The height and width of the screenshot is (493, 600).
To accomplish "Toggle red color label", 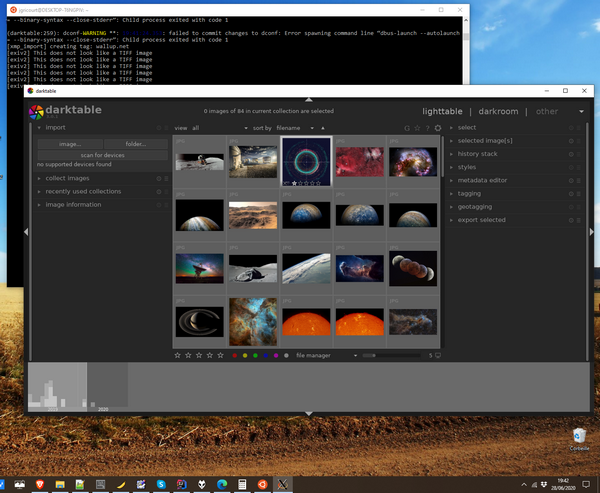I will (x=235, y=356).
